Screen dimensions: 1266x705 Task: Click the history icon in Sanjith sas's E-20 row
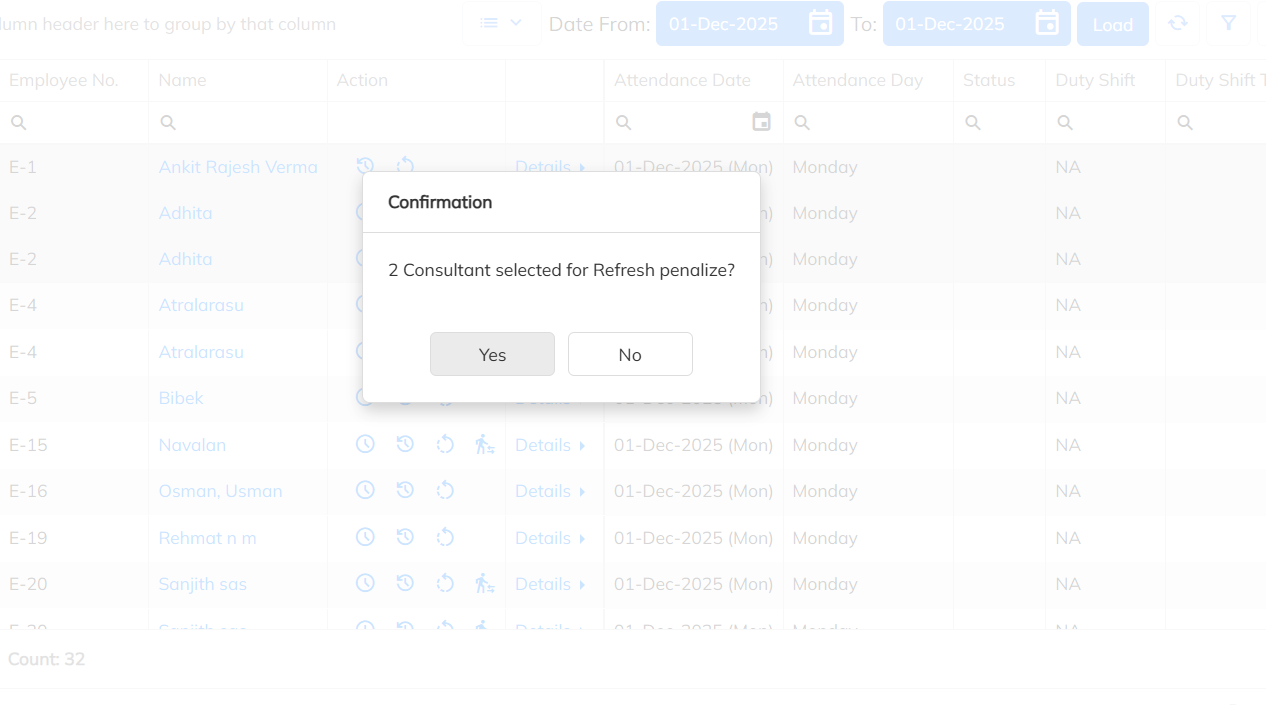(405, 583)
